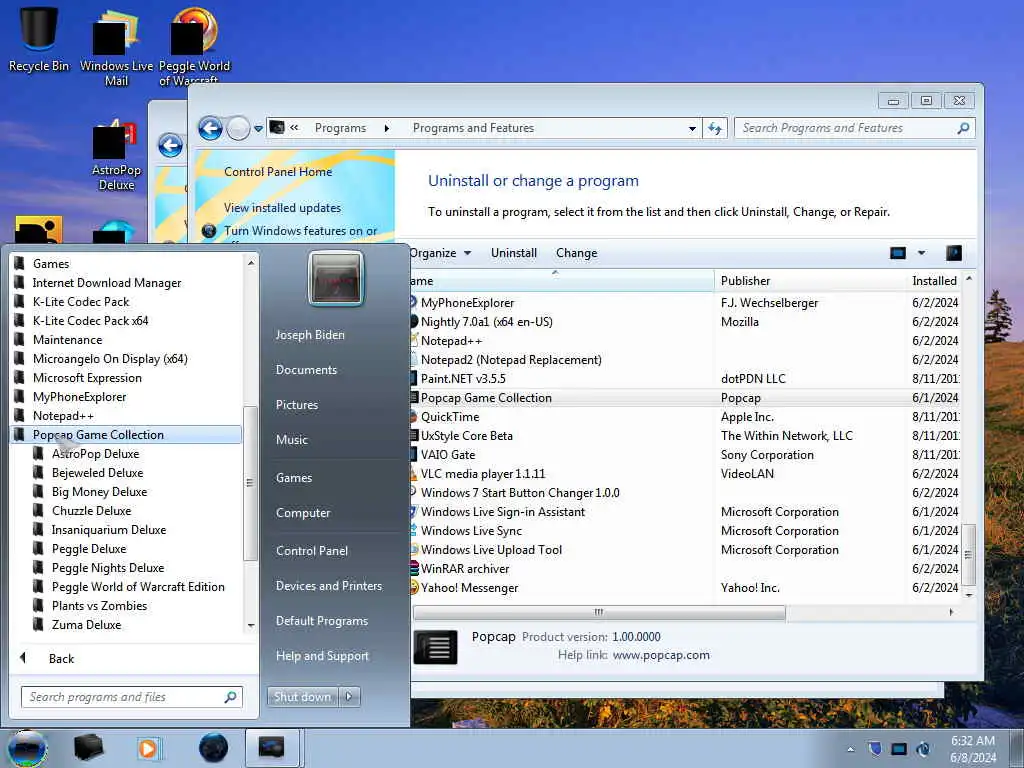The height and width of the screenshot is (768, 1024).
Task: Click the clock showing 6:32 AM
Action: click(x=972, y=741)
